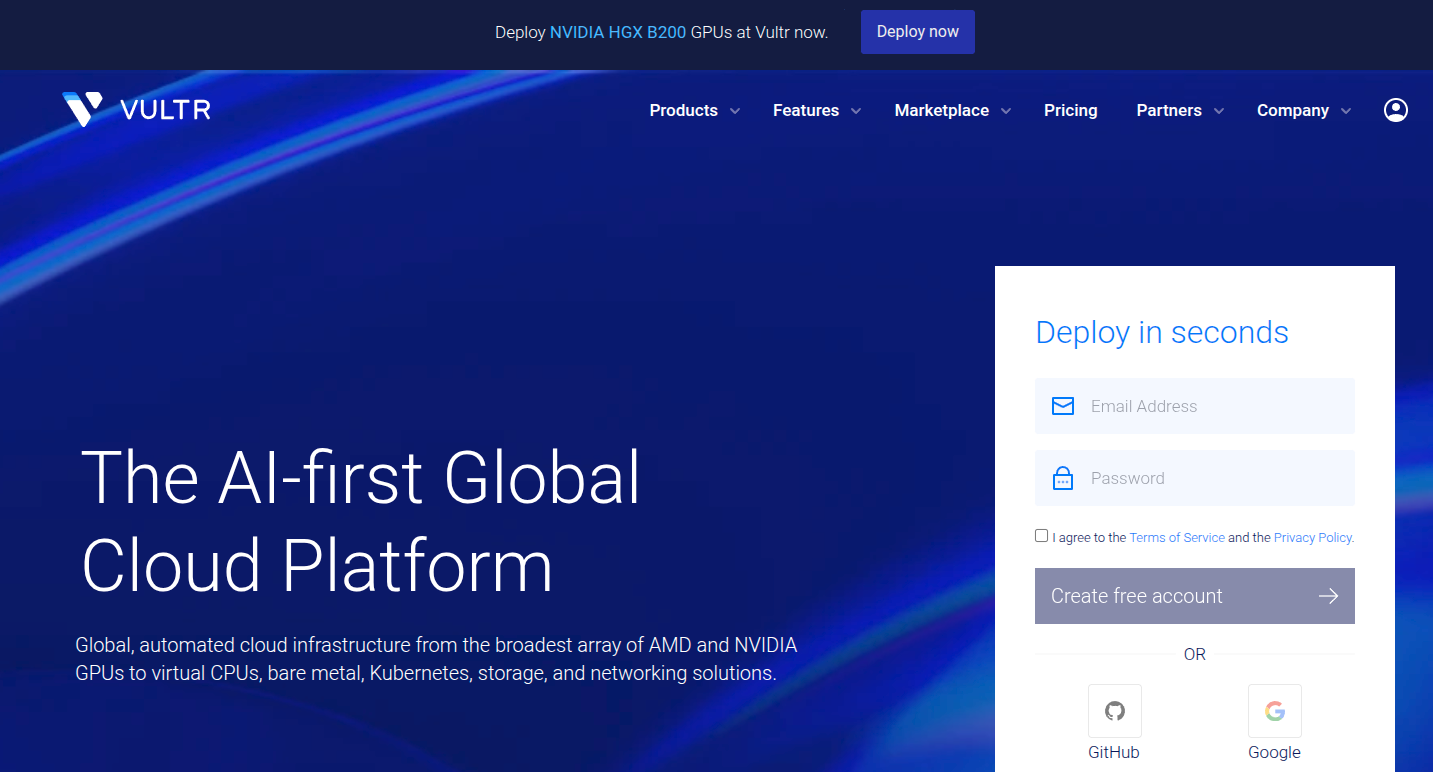Click the Vultr logo icon

click(x=82, y=109)
